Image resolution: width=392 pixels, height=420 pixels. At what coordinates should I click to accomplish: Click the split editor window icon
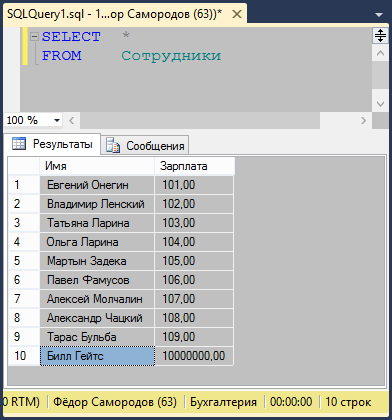[x=380, y=35]
